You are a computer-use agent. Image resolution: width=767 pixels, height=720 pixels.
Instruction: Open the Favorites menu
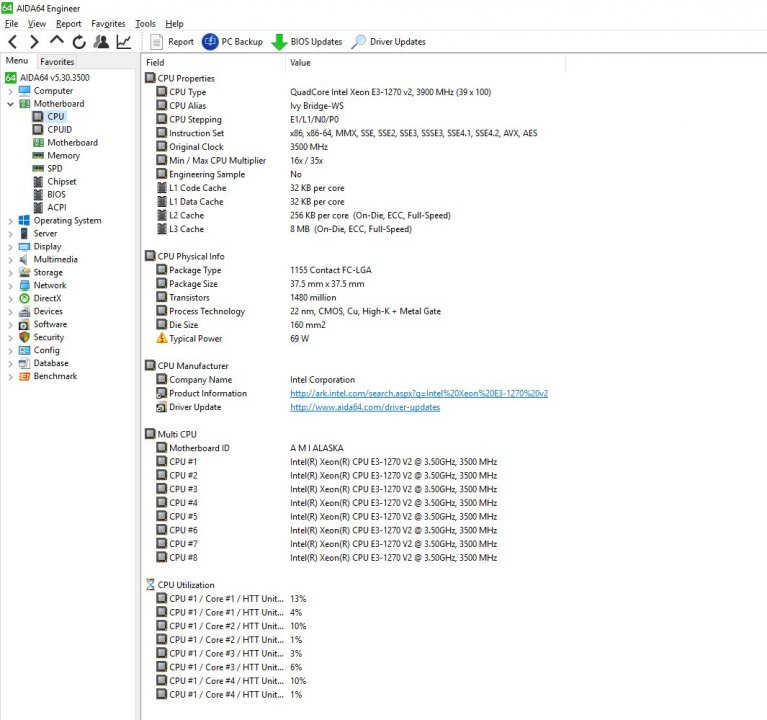coord(108,23)
